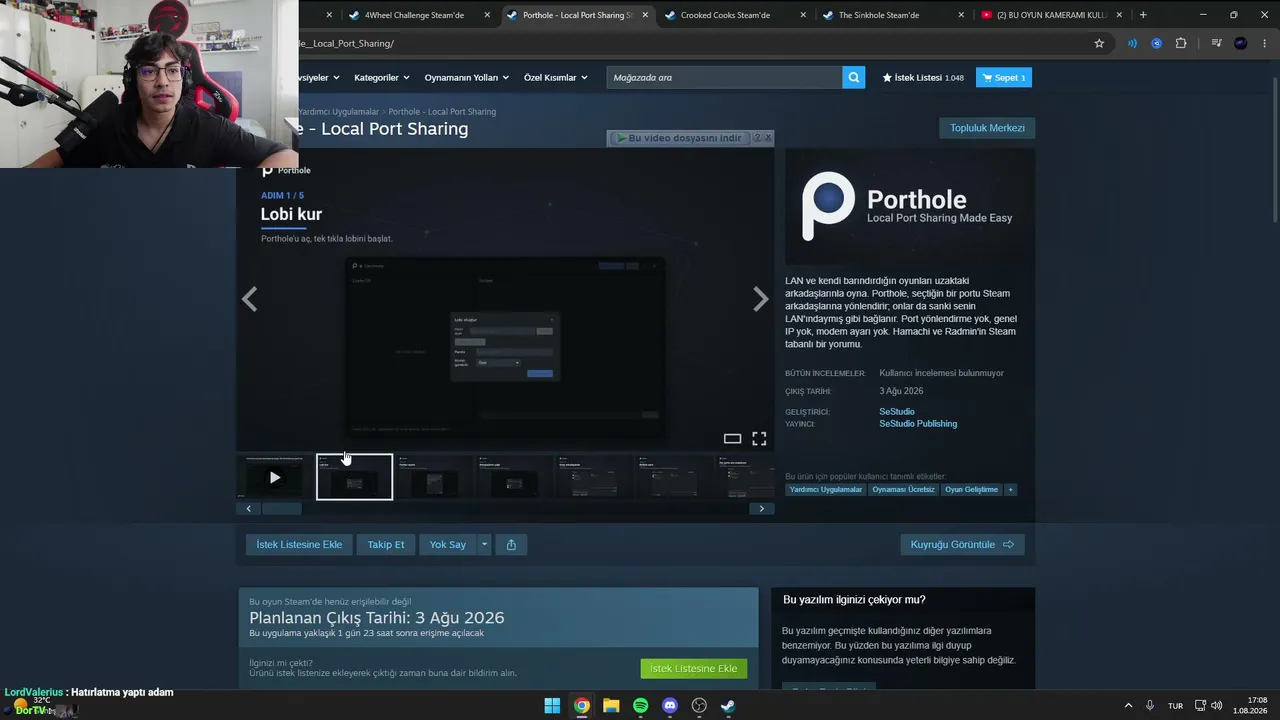Open the taskbar clock and date
The width and height of the screenshot is (1280, 720).
(1250, 705)
